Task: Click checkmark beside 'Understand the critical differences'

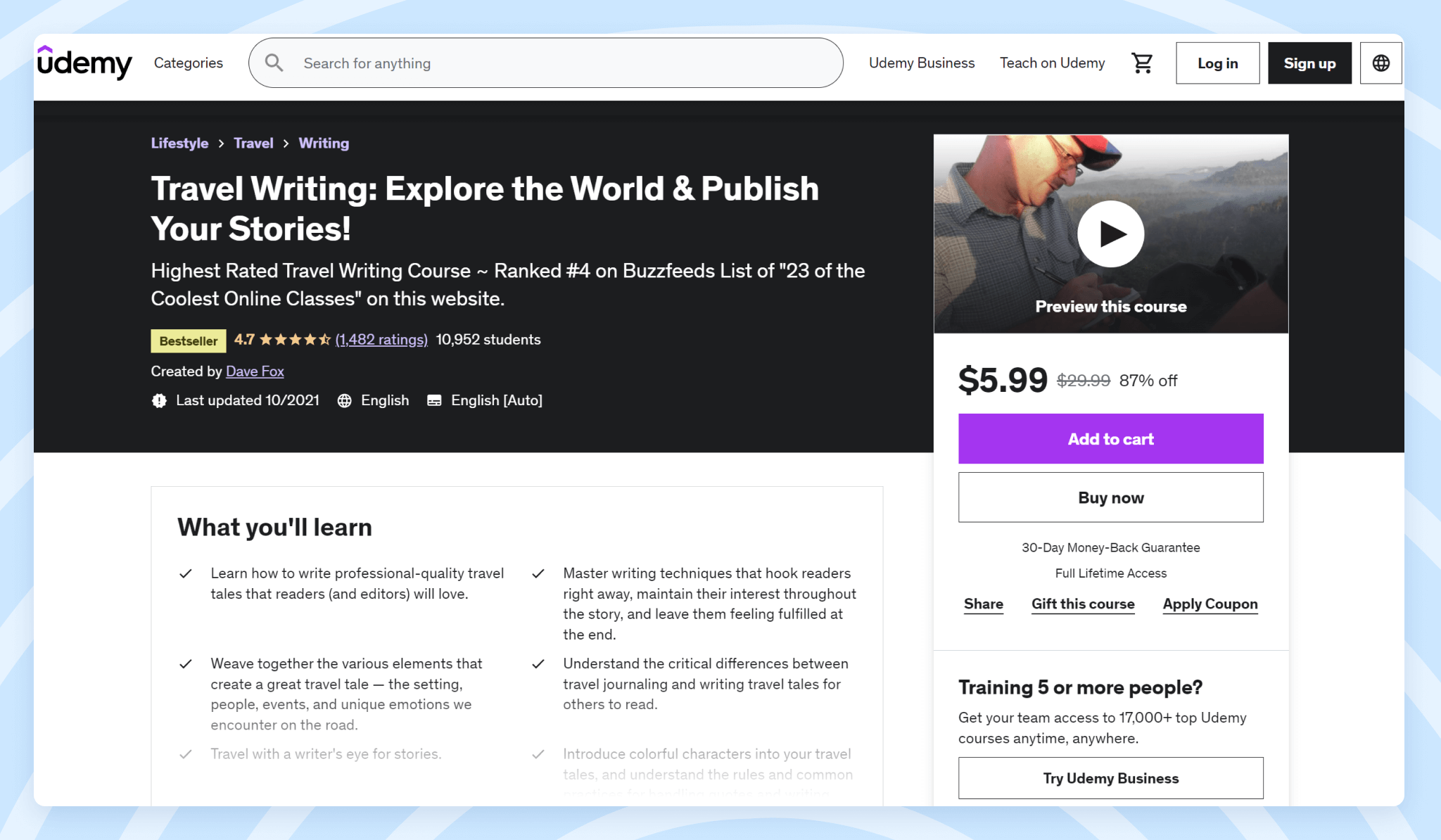Action: [538, 664]
